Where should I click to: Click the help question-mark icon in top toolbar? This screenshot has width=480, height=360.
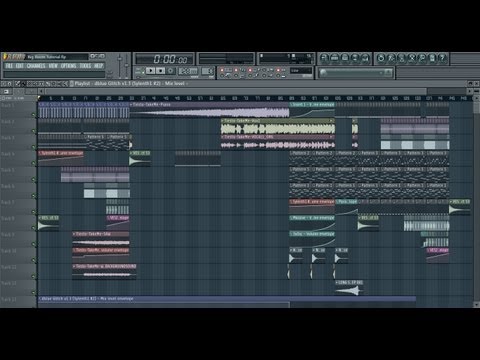coord(442,58)
